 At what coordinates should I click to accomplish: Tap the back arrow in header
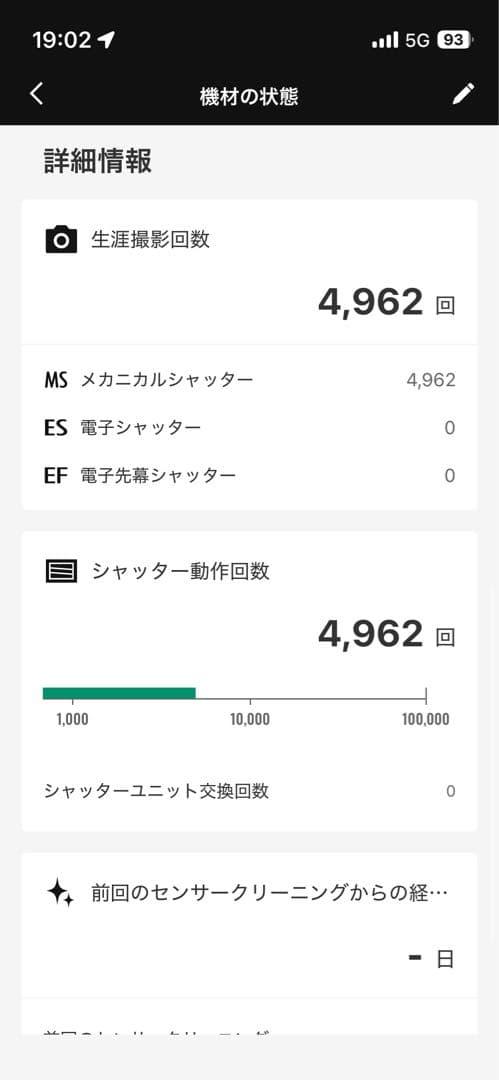37,94
